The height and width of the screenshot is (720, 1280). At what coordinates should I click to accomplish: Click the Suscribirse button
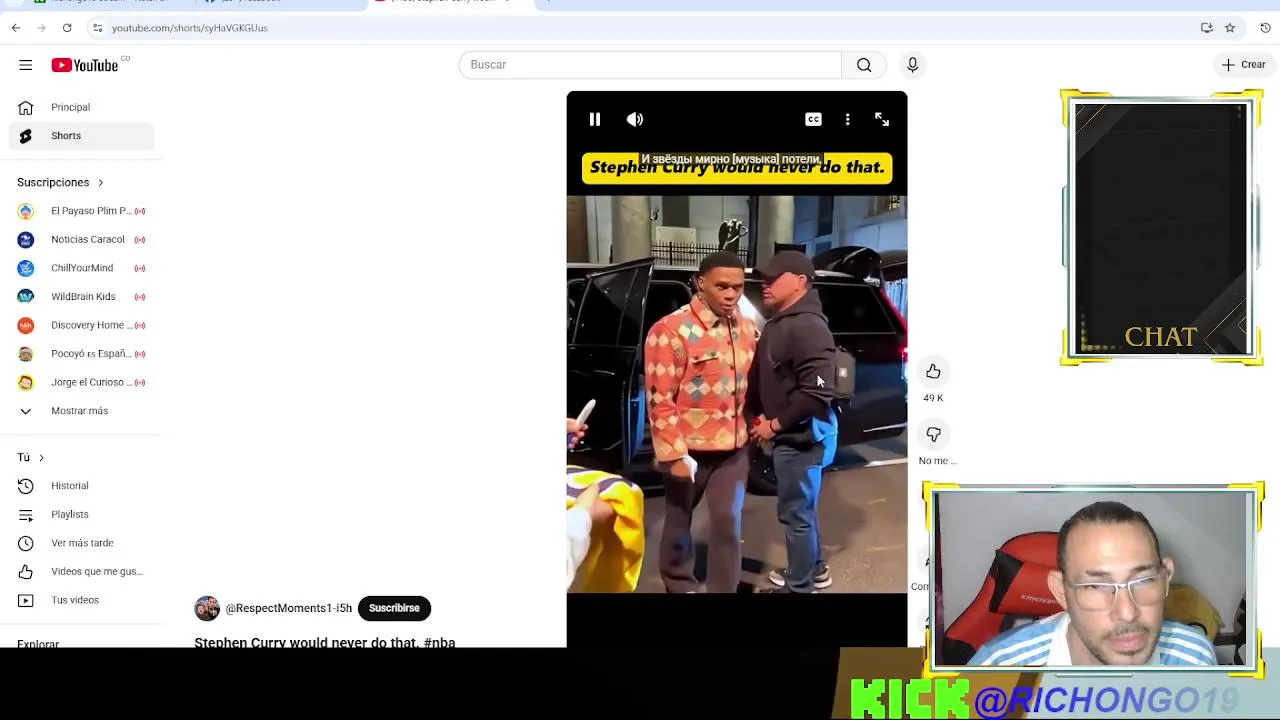click(394, 608)
